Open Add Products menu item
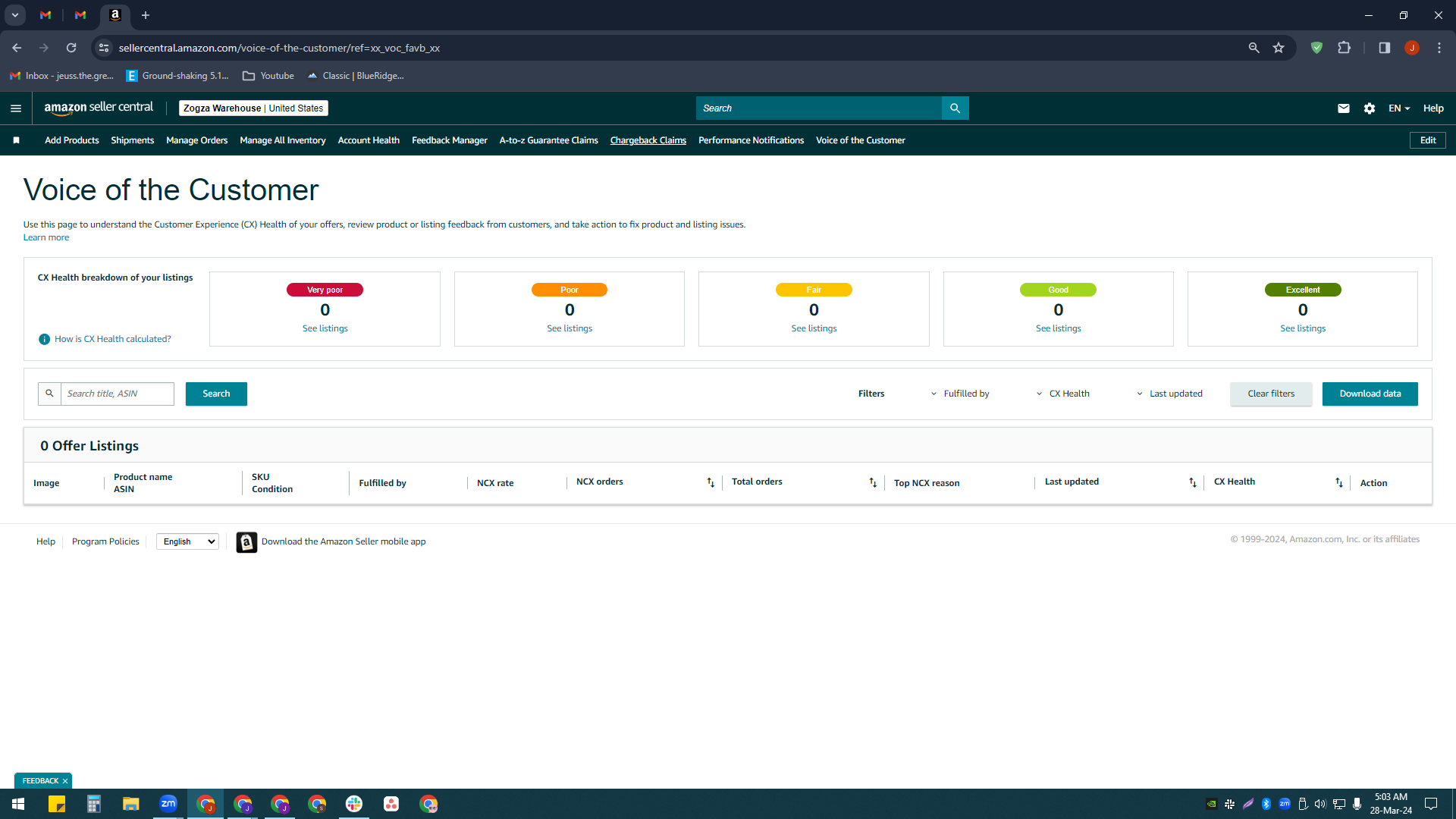This screenshot has height=819, width=1456. [72, 140]
